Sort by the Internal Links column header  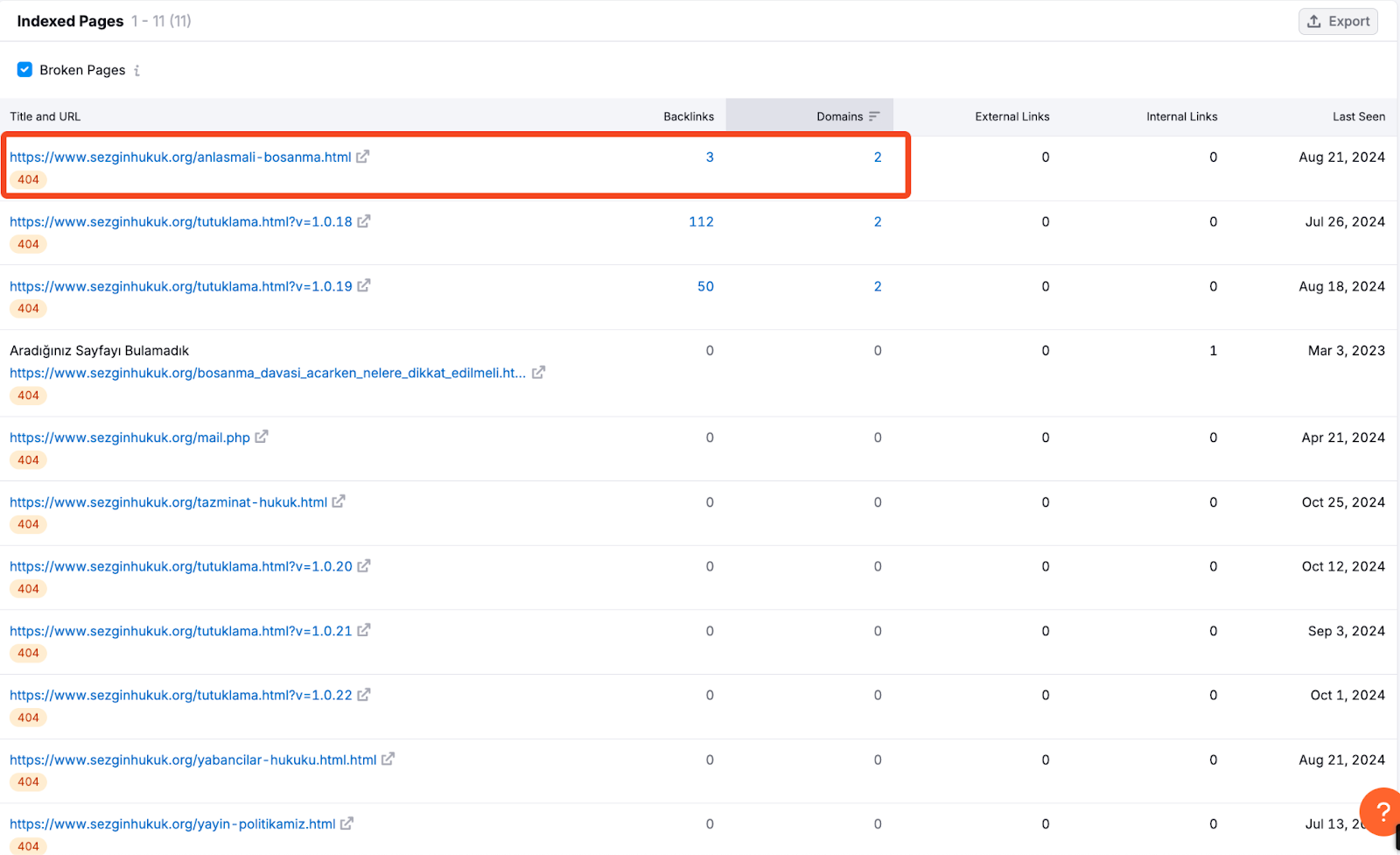1181,116
